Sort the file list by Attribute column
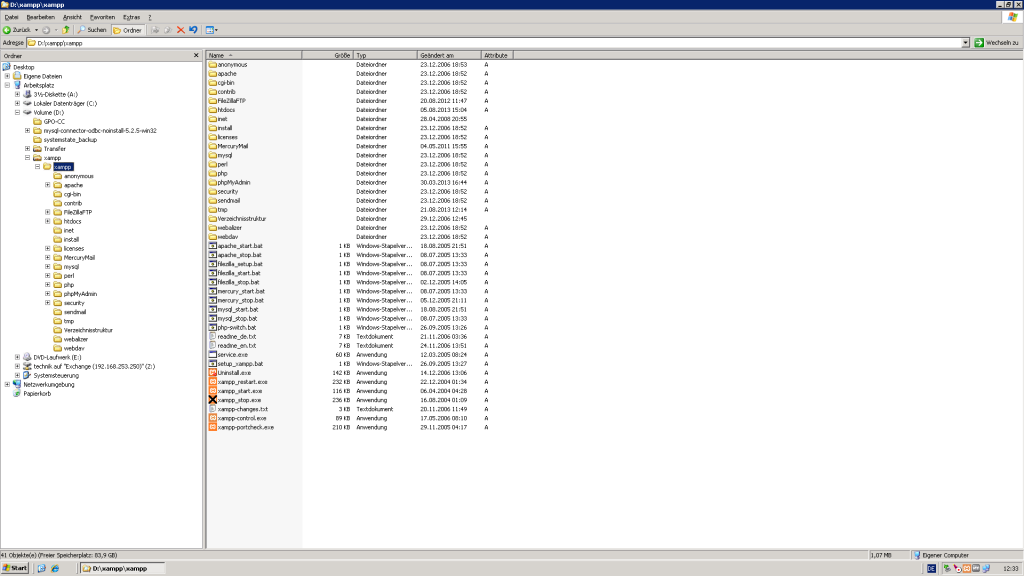 497,56
